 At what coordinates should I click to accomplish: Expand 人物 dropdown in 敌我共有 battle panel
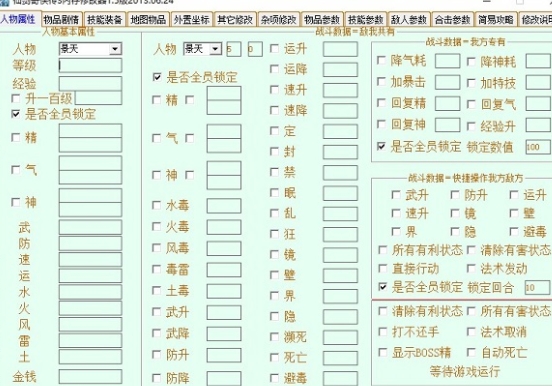pyautogui.click(x=215, y=49)
